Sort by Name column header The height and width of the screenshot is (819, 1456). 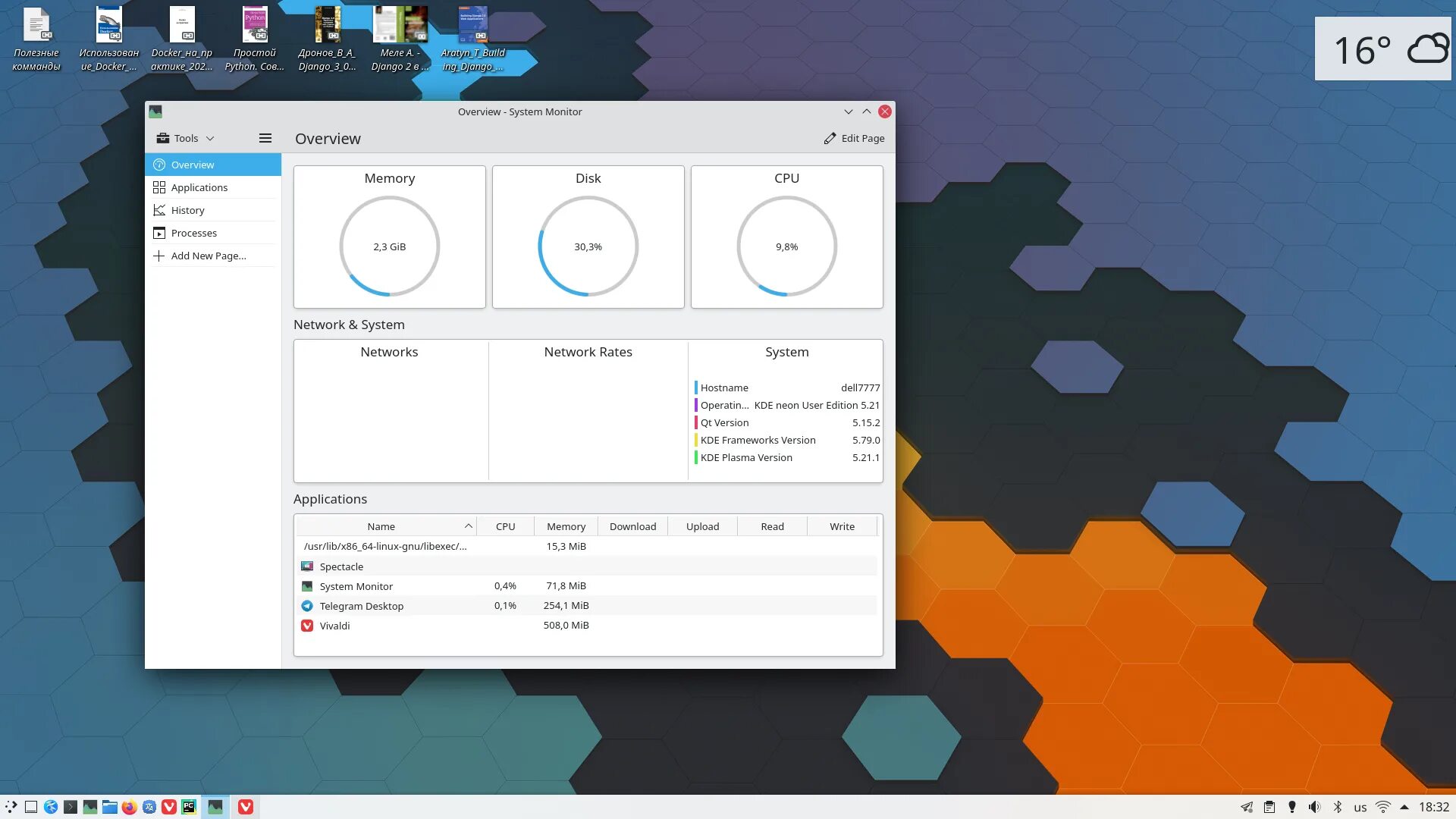point(381,526)
